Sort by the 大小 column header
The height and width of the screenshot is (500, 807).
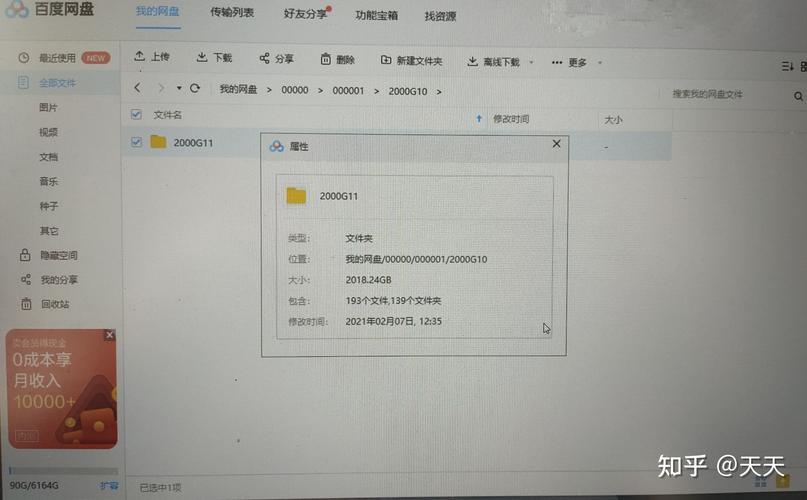[x=613, y=119]
